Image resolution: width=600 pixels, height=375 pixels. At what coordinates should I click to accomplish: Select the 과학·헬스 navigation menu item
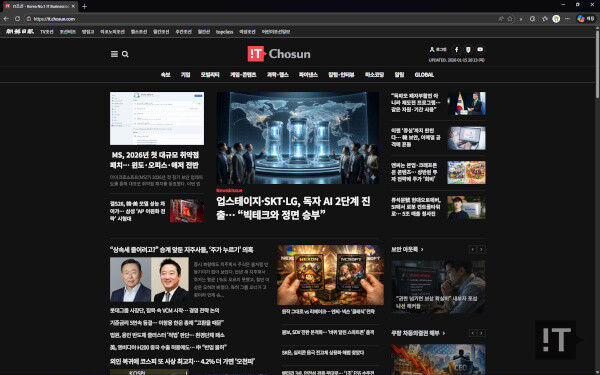coord(278,75)
